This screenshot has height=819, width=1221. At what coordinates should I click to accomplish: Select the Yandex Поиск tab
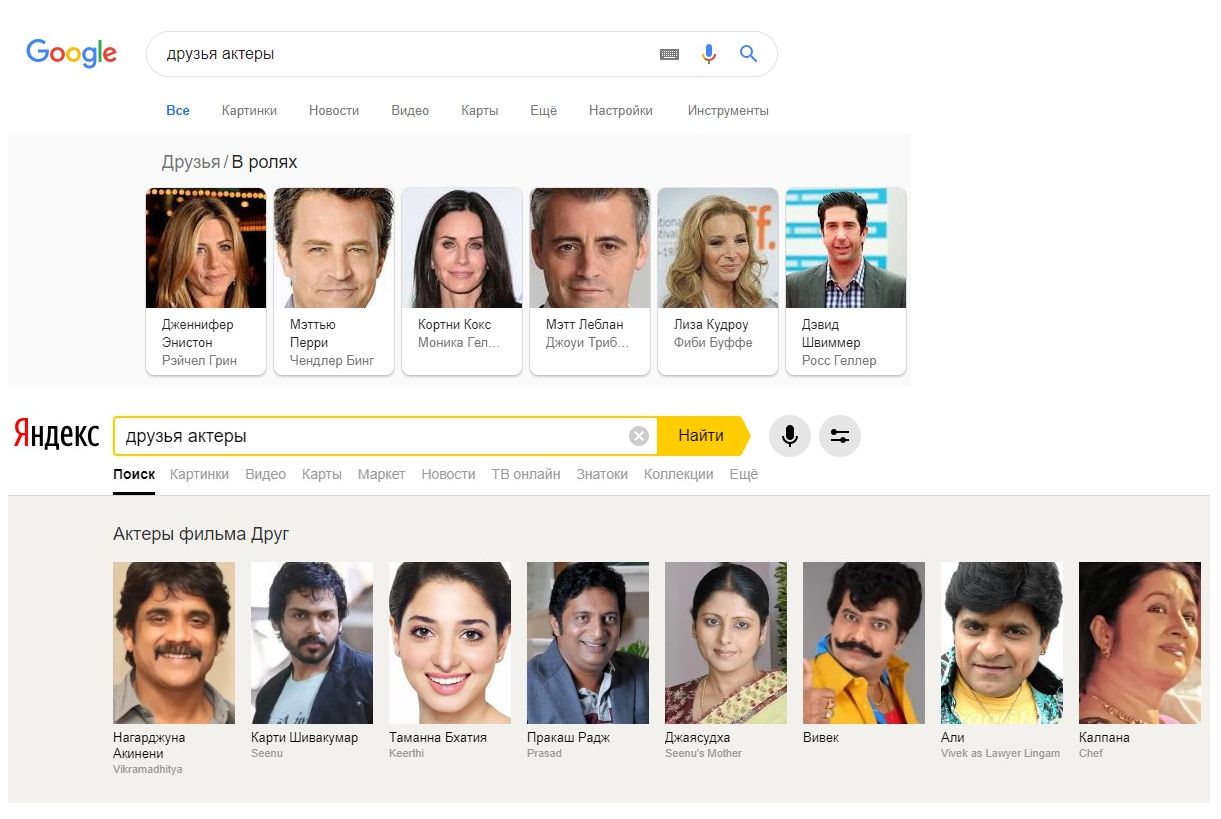pos(134,474)
